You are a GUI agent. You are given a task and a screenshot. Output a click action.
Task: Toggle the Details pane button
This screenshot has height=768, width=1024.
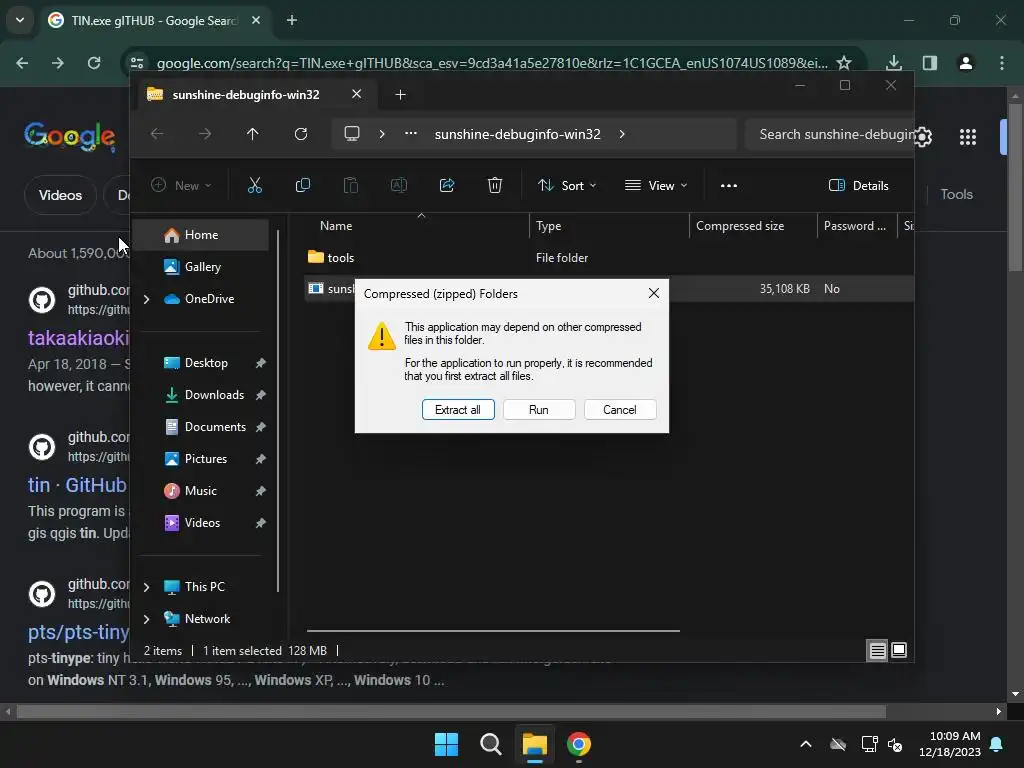[x=859, y=185]
